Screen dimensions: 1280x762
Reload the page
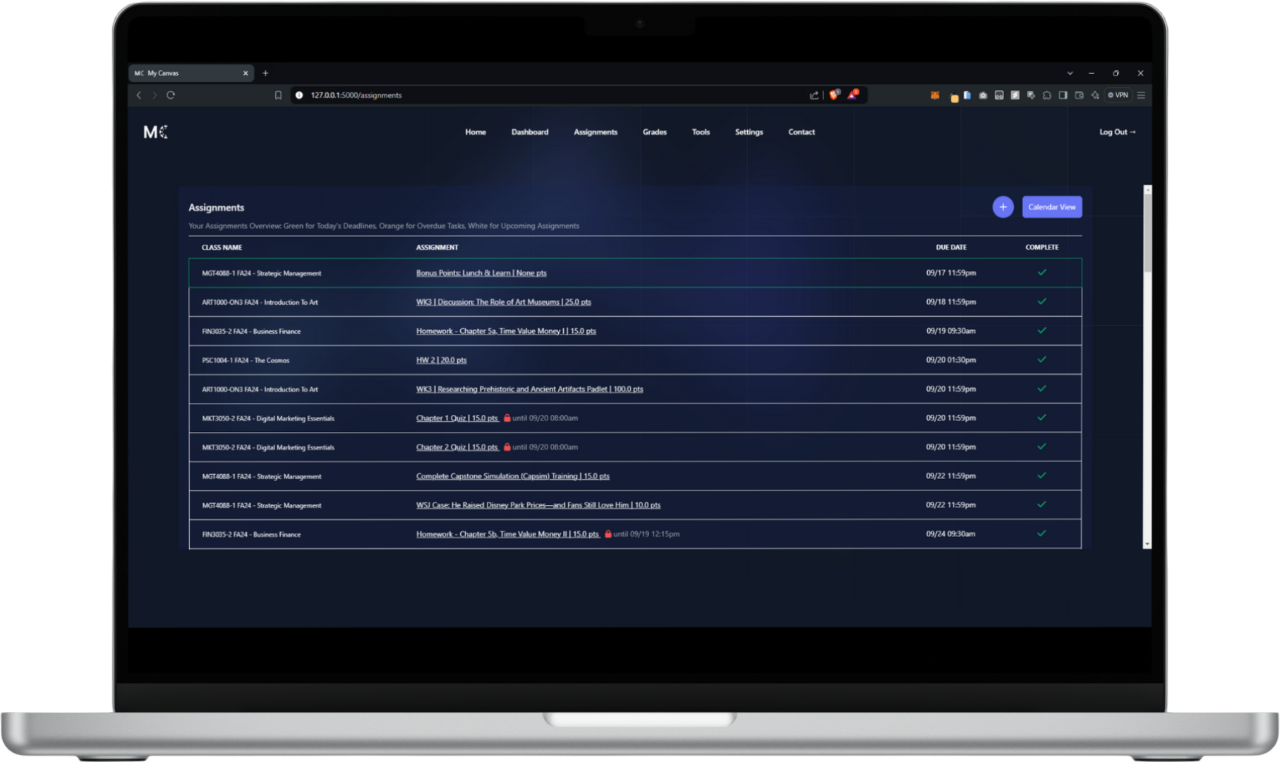pos(170,95)
